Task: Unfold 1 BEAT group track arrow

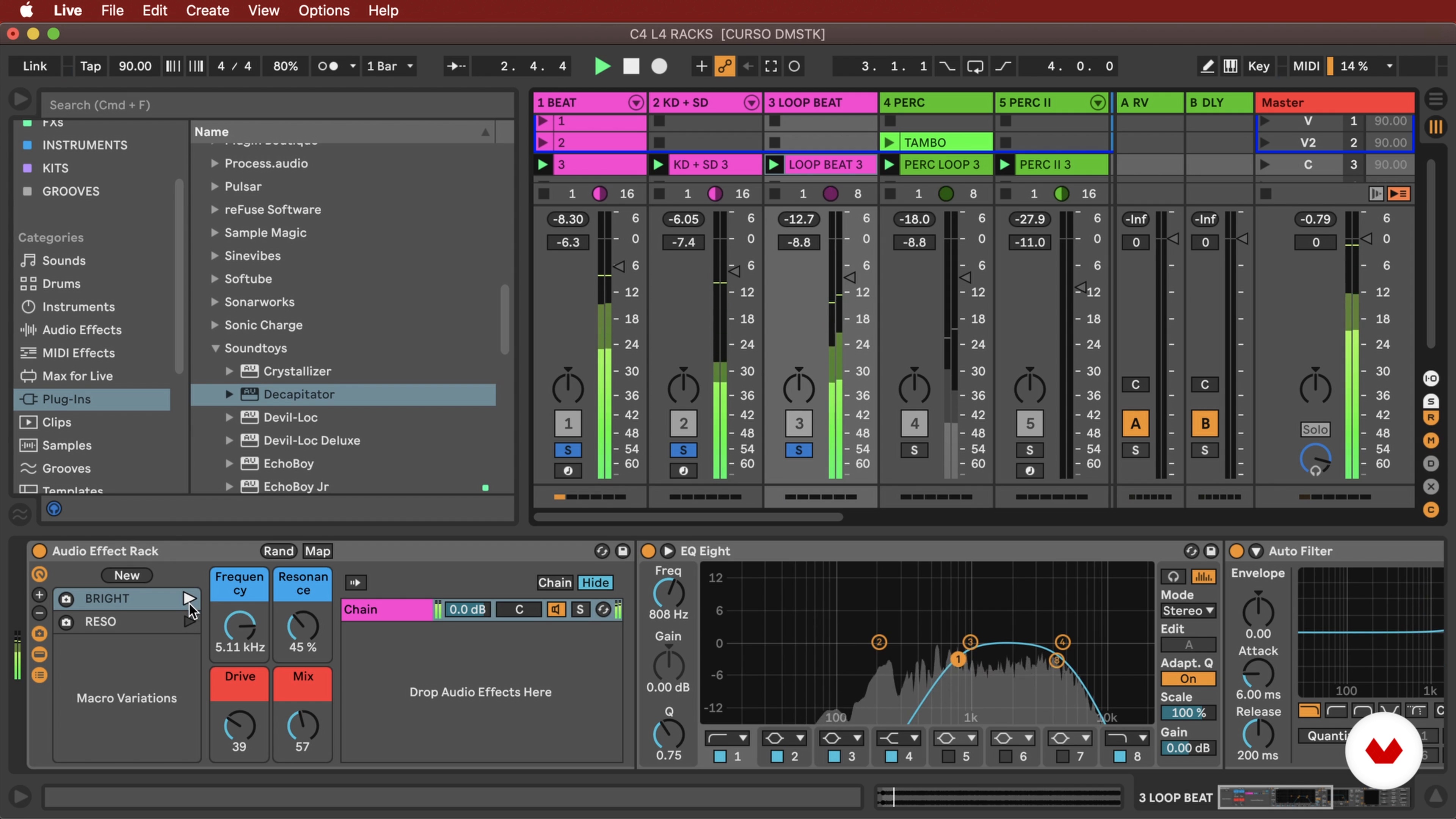Action: pyautogui.click(x=636, y=102)
